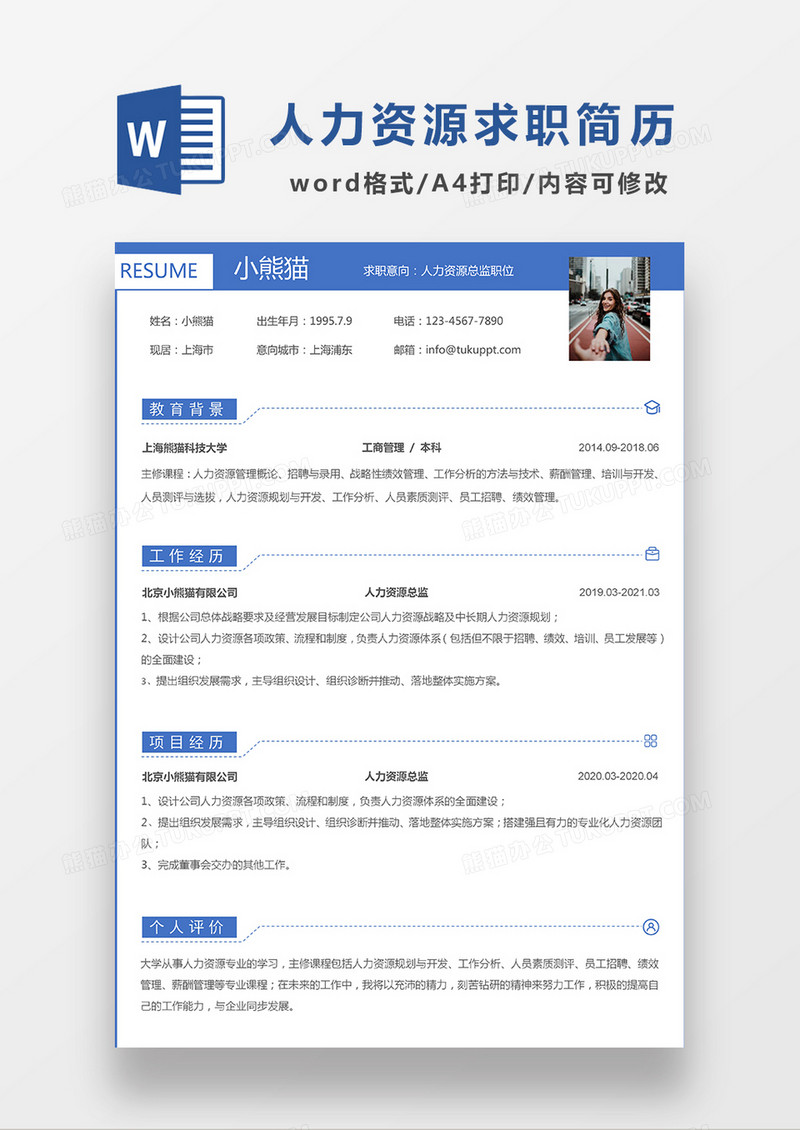Click 人力资源总监 under 项目经历
Viewport: 800px width, 1130px height.
(396, 776)
